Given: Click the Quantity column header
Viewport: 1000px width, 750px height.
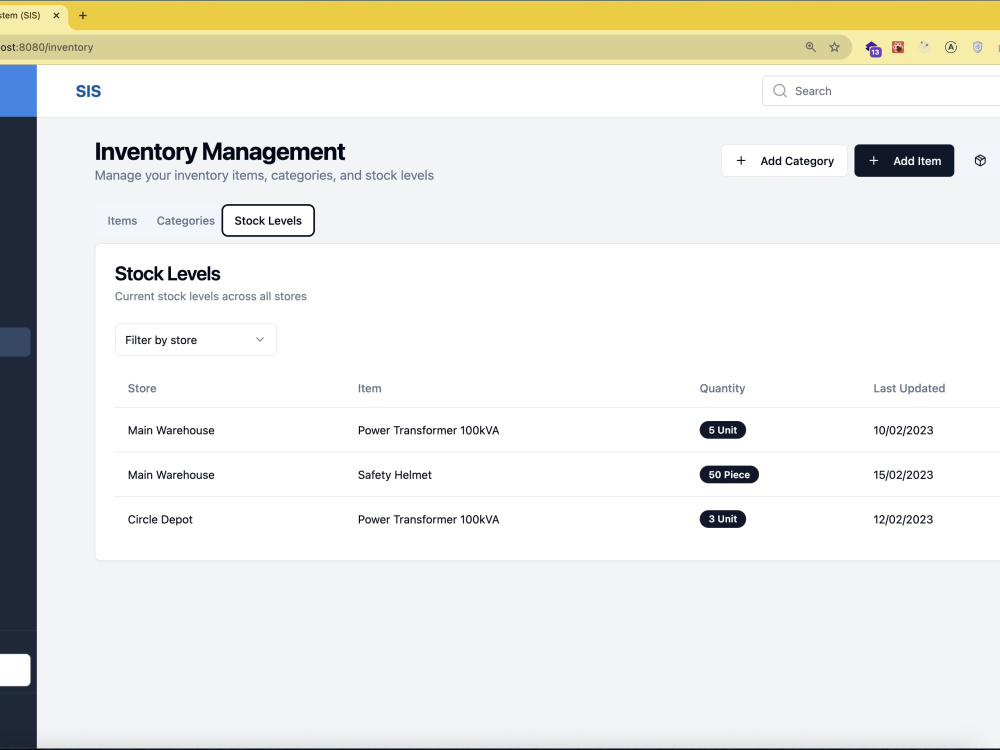Looking at the screenshot, I should point(722,388).
